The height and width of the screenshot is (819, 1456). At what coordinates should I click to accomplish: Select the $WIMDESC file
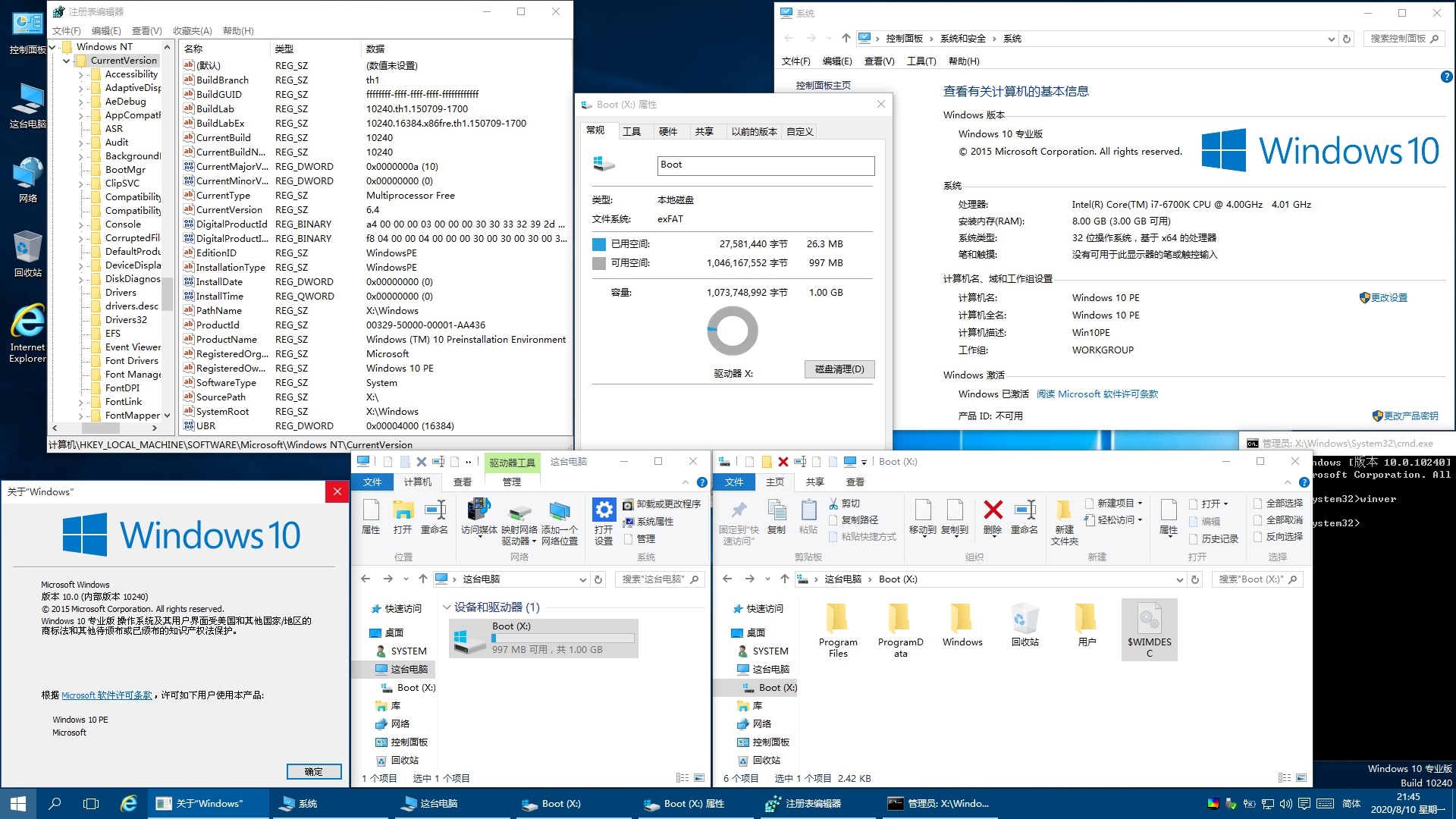[x=1149, y=630]
